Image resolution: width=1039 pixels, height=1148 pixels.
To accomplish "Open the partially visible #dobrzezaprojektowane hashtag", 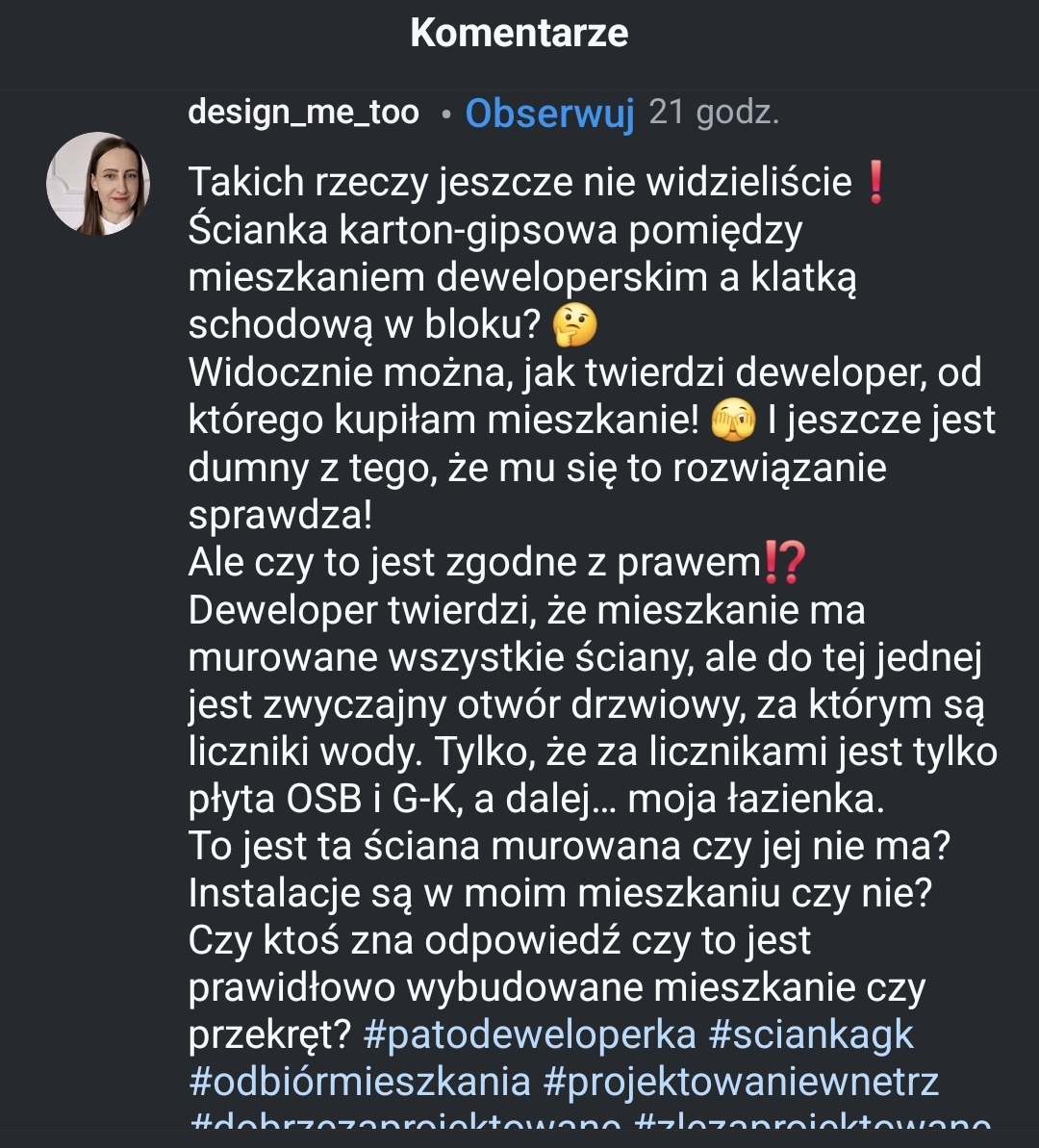I will tap(405, 1122).
